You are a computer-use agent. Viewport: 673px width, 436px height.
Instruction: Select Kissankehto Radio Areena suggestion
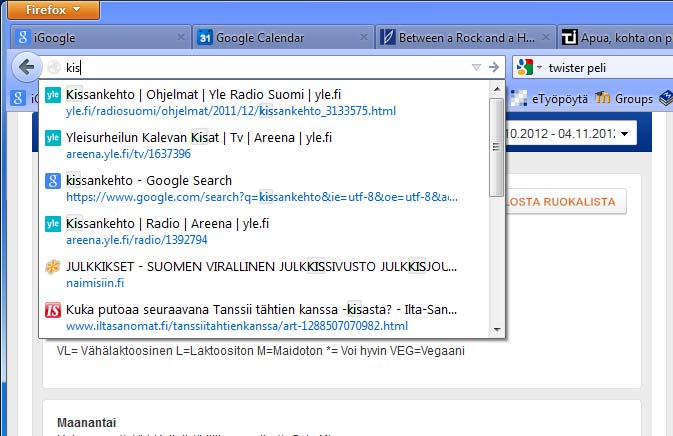click(x=264, y=231)
